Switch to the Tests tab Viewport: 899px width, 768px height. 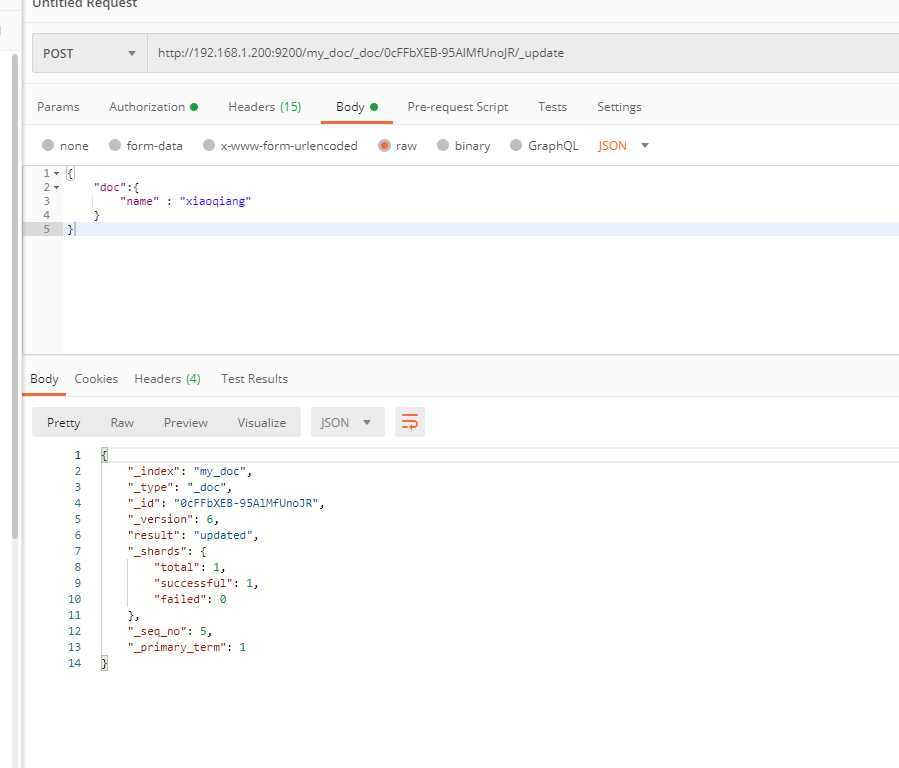[x=552, y=107]
